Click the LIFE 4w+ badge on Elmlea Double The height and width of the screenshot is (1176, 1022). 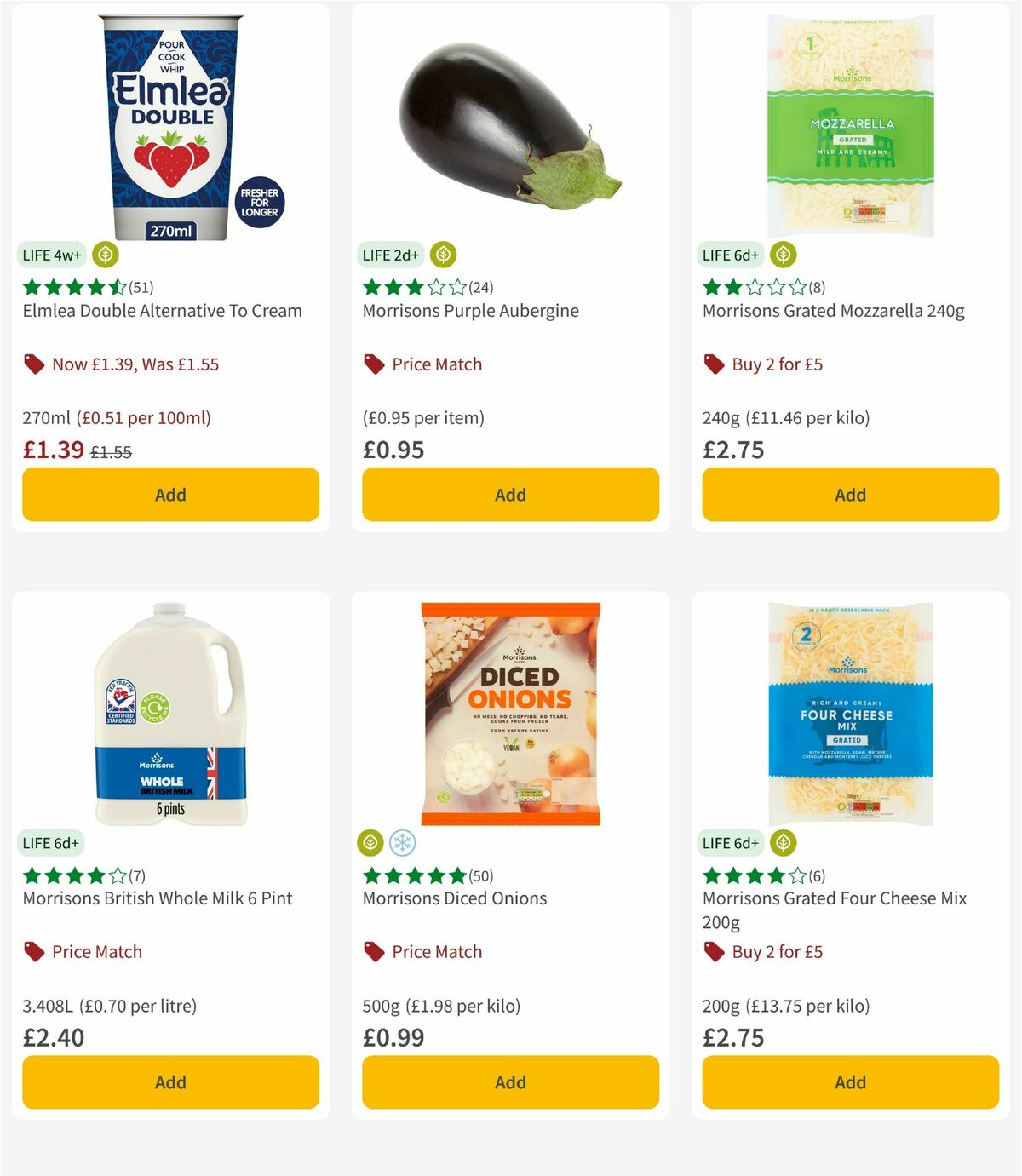pos(51,255)
